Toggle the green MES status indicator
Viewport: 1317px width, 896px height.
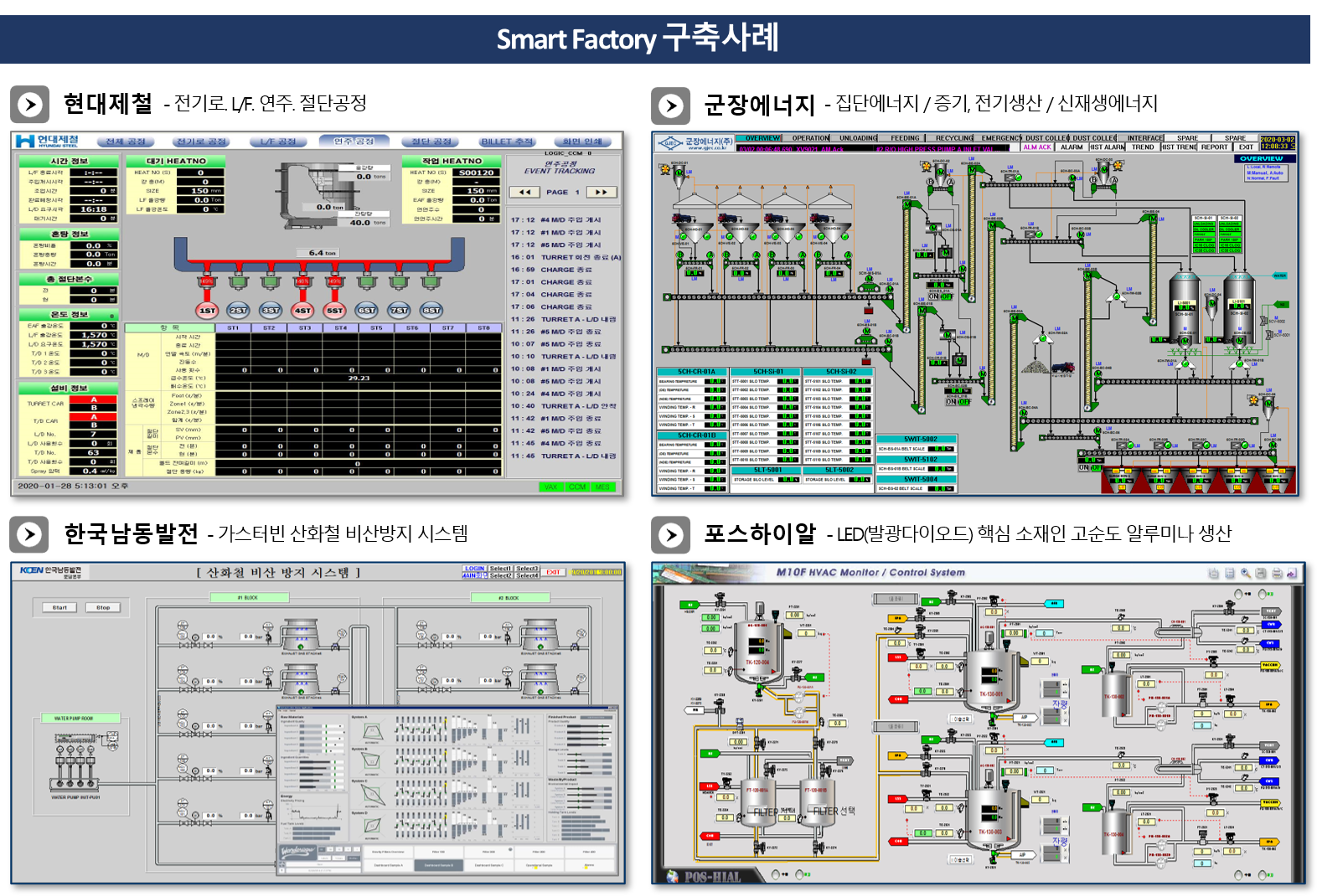(x=602, y=487)
